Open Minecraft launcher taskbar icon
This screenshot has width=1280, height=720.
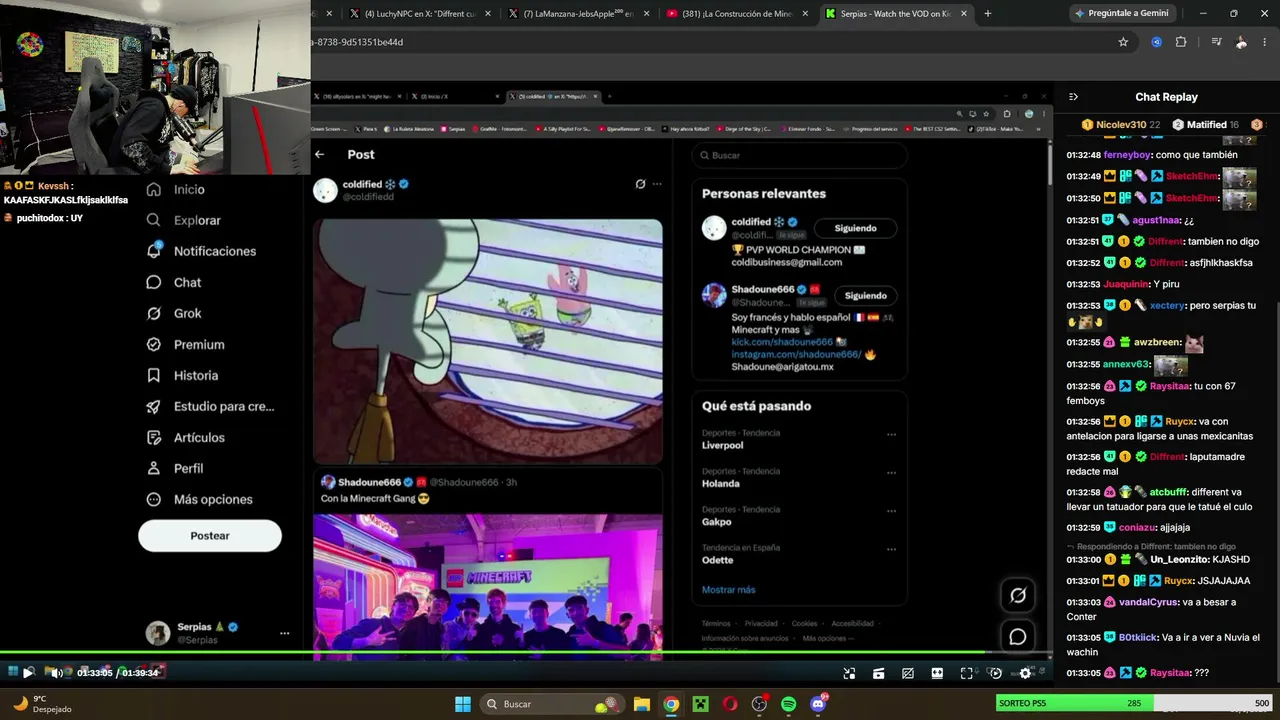click(x=701, y=704)
